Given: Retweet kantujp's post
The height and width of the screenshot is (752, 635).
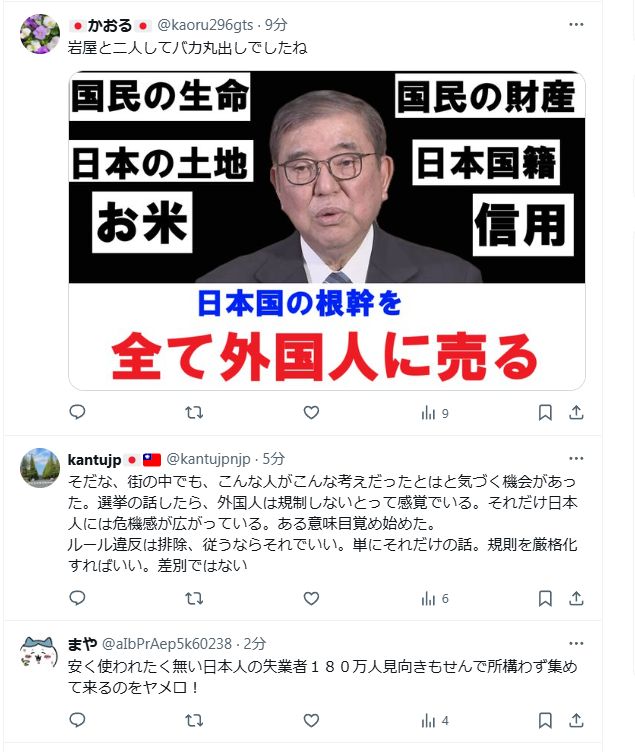Looking at the screenshot, I should 194,599.
